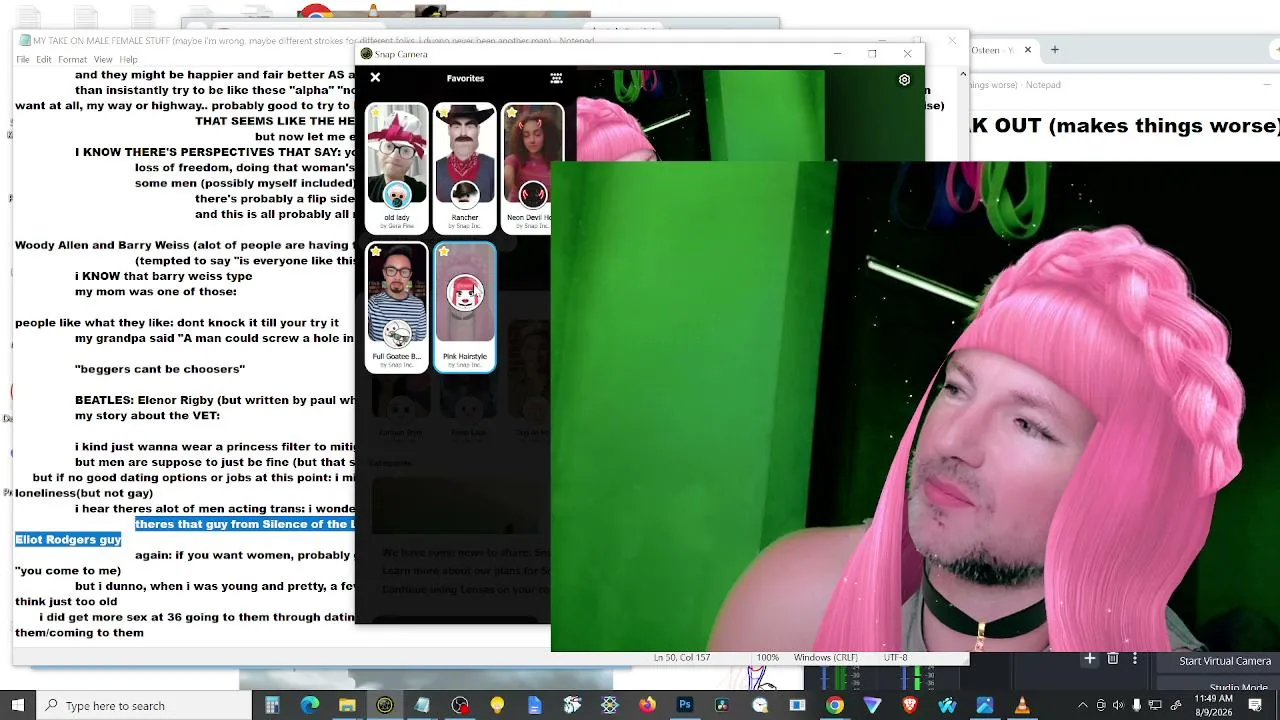Select the Neon Devil lens
This screenshot has width=1280, height=720.
[533, 168]
